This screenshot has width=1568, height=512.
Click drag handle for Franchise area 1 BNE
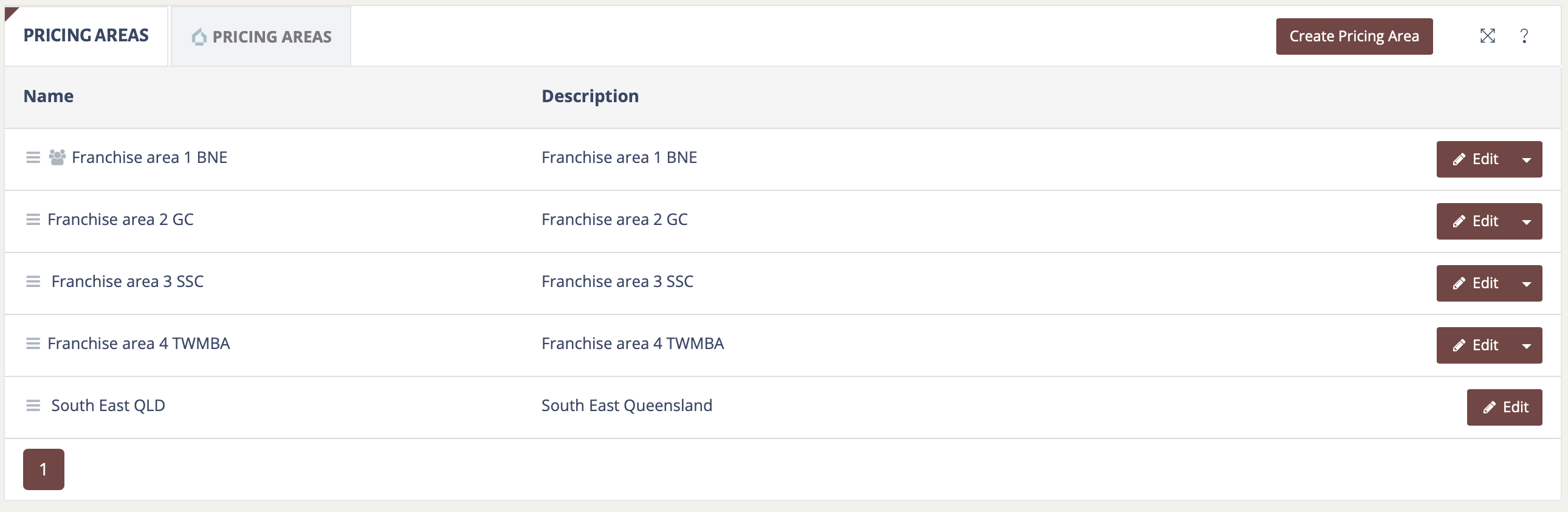pyautogui.click(x=33, y=157)
